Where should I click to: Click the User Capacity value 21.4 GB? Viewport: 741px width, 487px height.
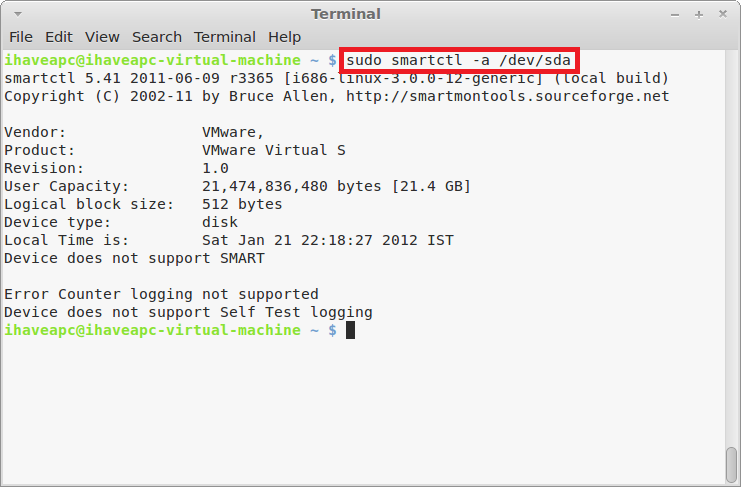[x=431, y=187]
